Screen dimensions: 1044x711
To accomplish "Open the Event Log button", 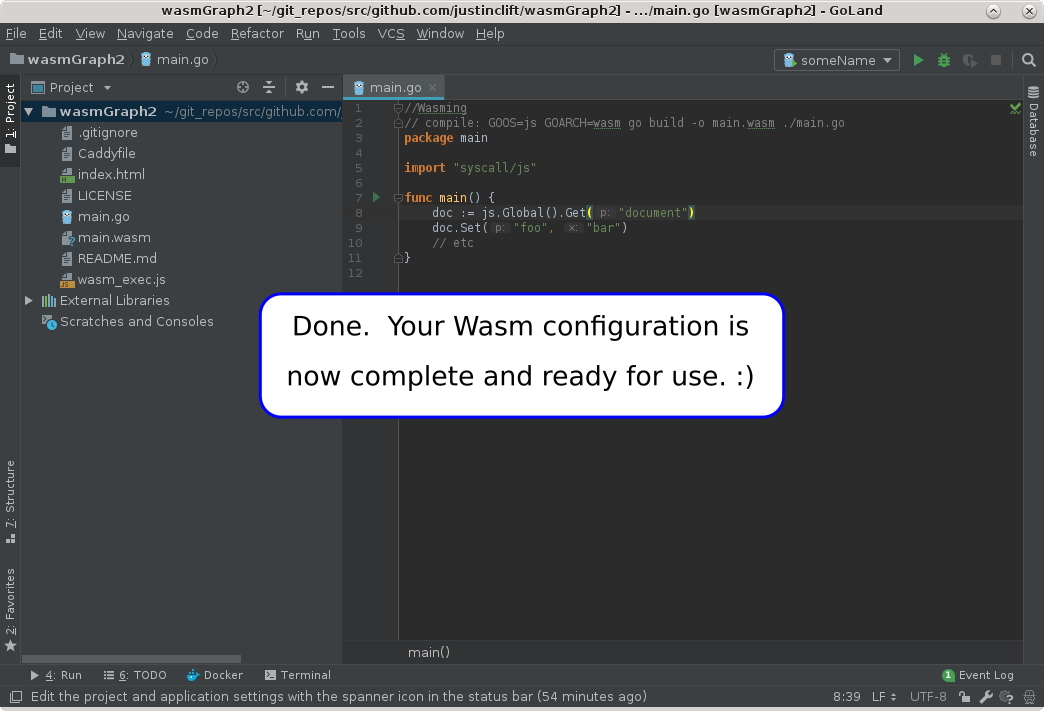I will [978, 675].
